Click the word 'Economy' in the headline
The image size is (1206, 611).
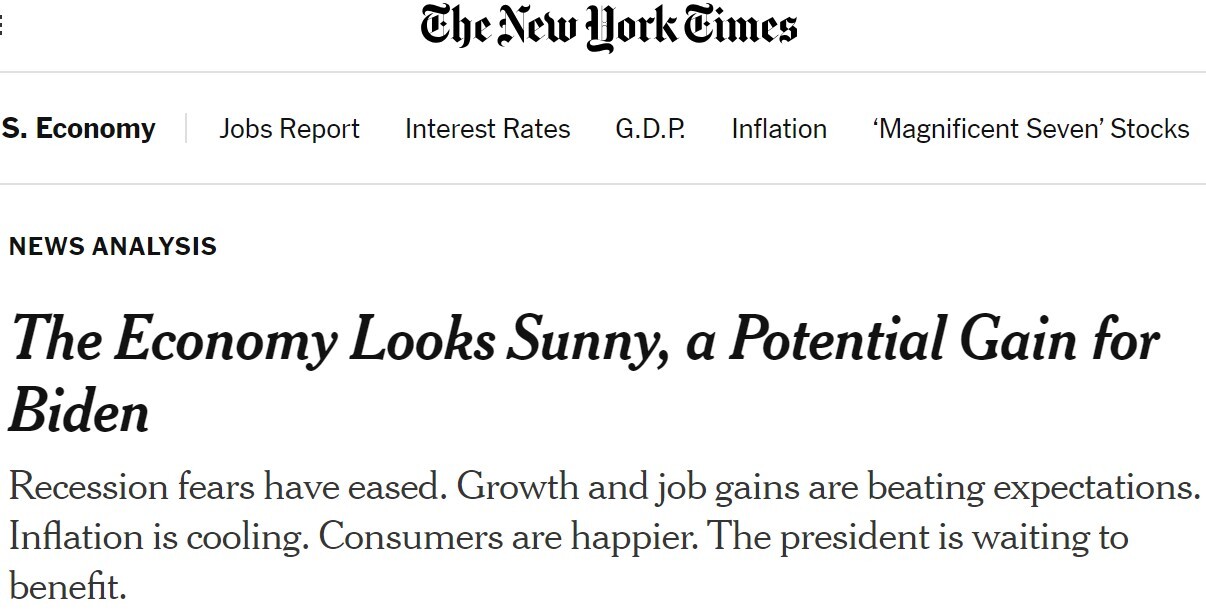225,341
